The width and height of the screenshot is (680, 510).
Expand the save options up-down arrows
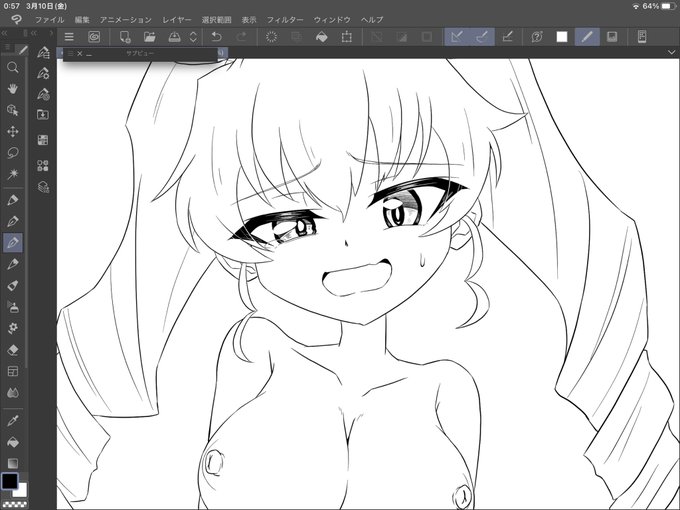tap(193, 37)
